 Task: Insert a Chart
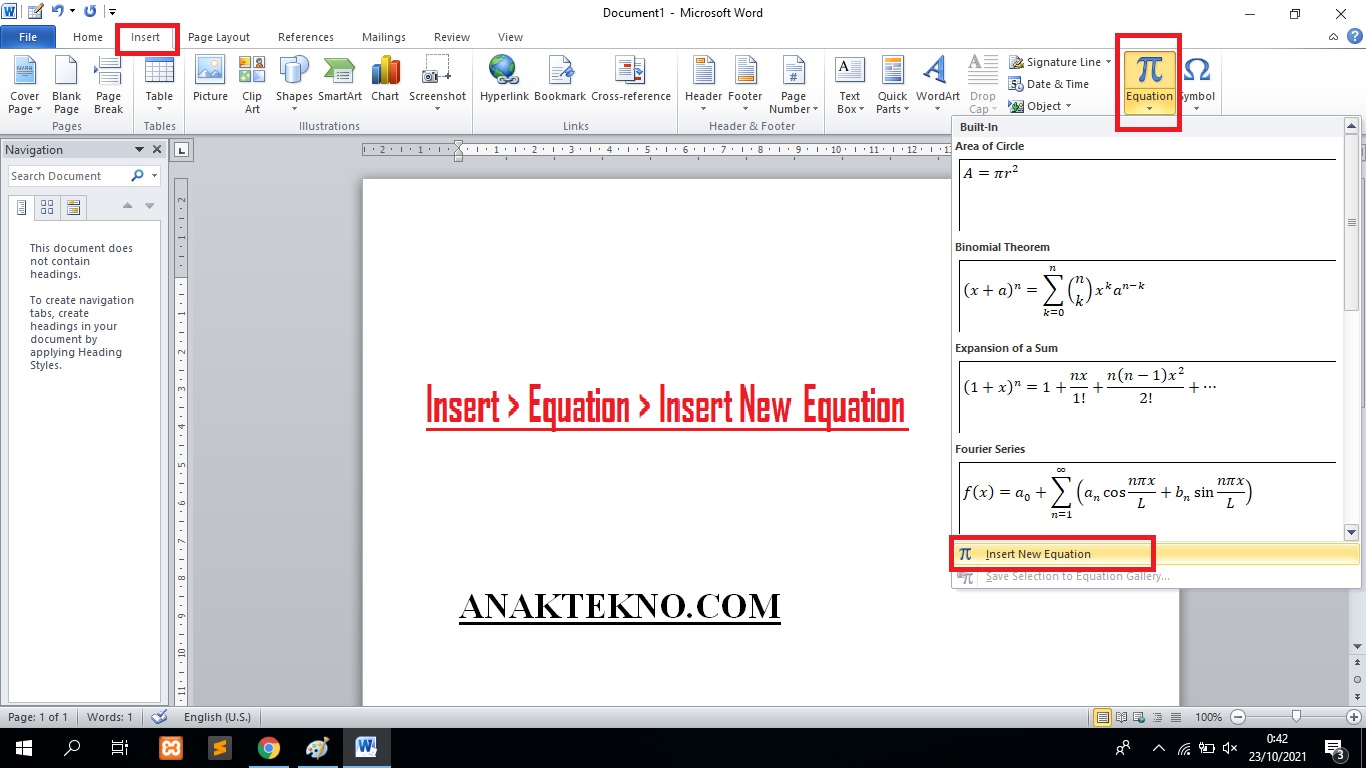(x=385, y=80)
